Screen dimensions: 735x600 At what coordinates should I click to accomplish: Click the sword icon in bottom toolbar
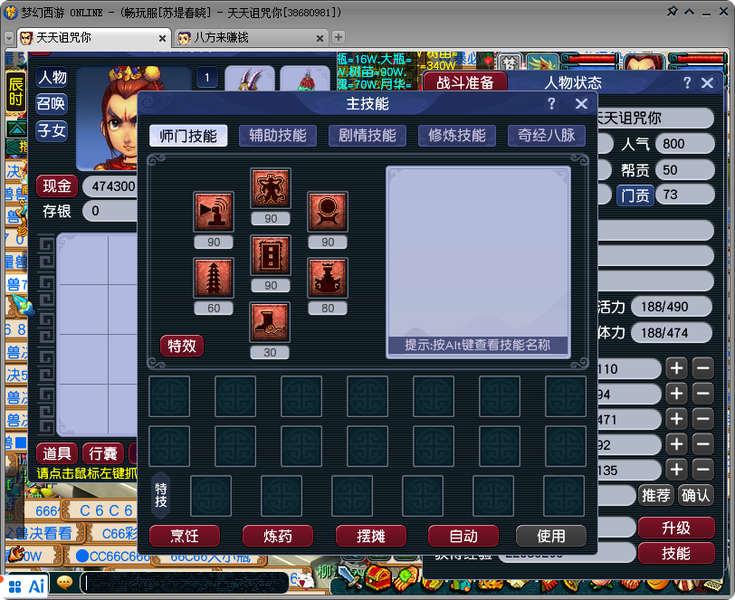(349, 578)
